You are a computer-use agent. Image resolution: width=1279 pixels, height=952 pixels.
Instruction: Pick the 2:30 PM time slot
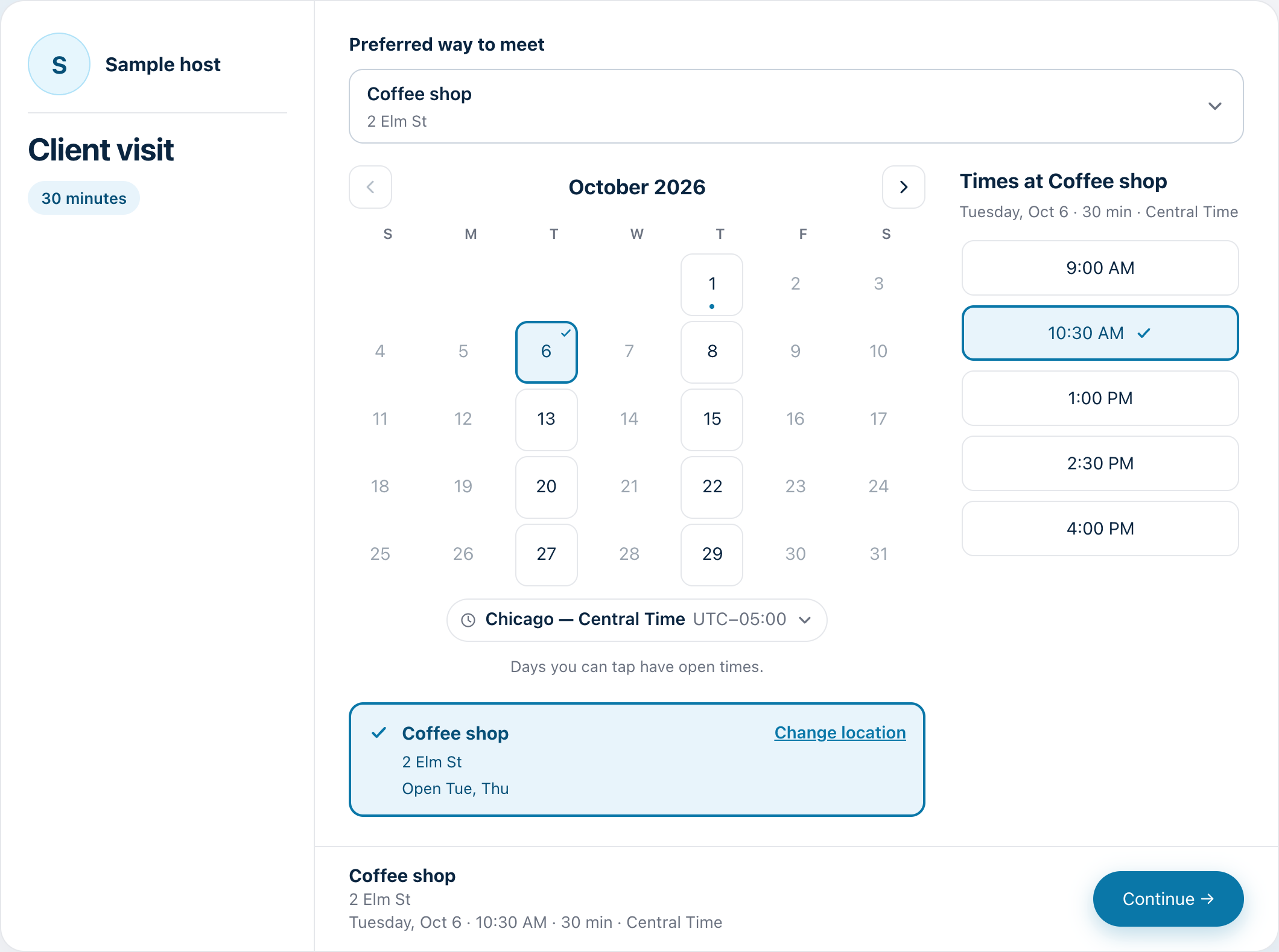tap(1100, 463)
